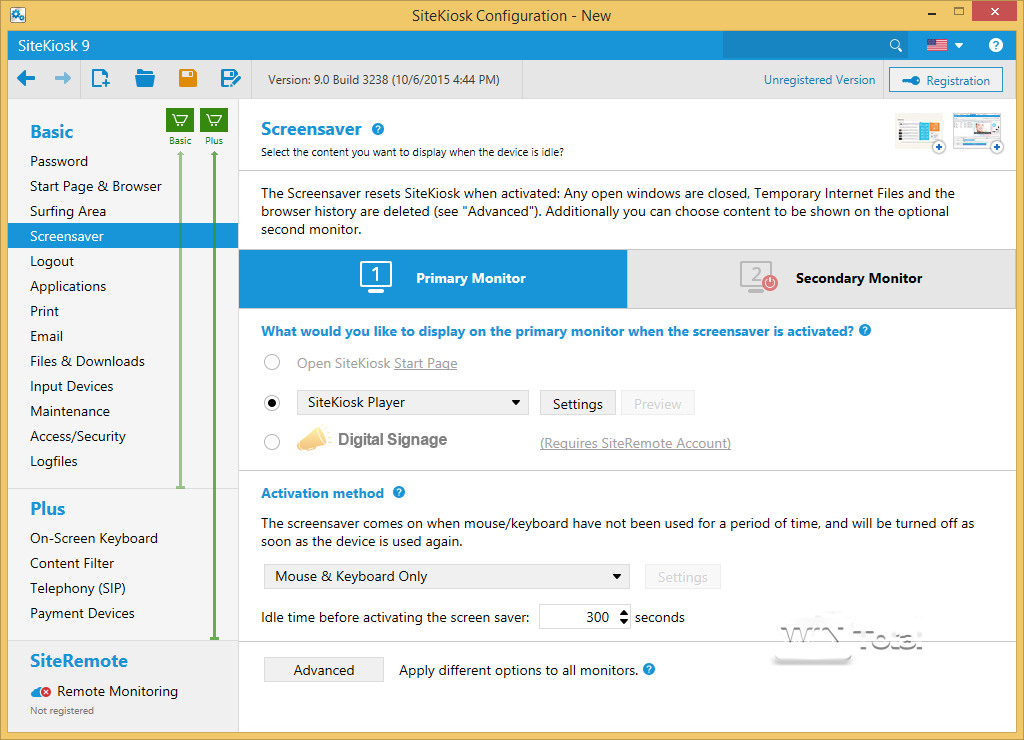Image resolution: width=1024 pixels, height=740 pixels.
Task: Open Files & Downloads section
Action: [x=88, y=361]
